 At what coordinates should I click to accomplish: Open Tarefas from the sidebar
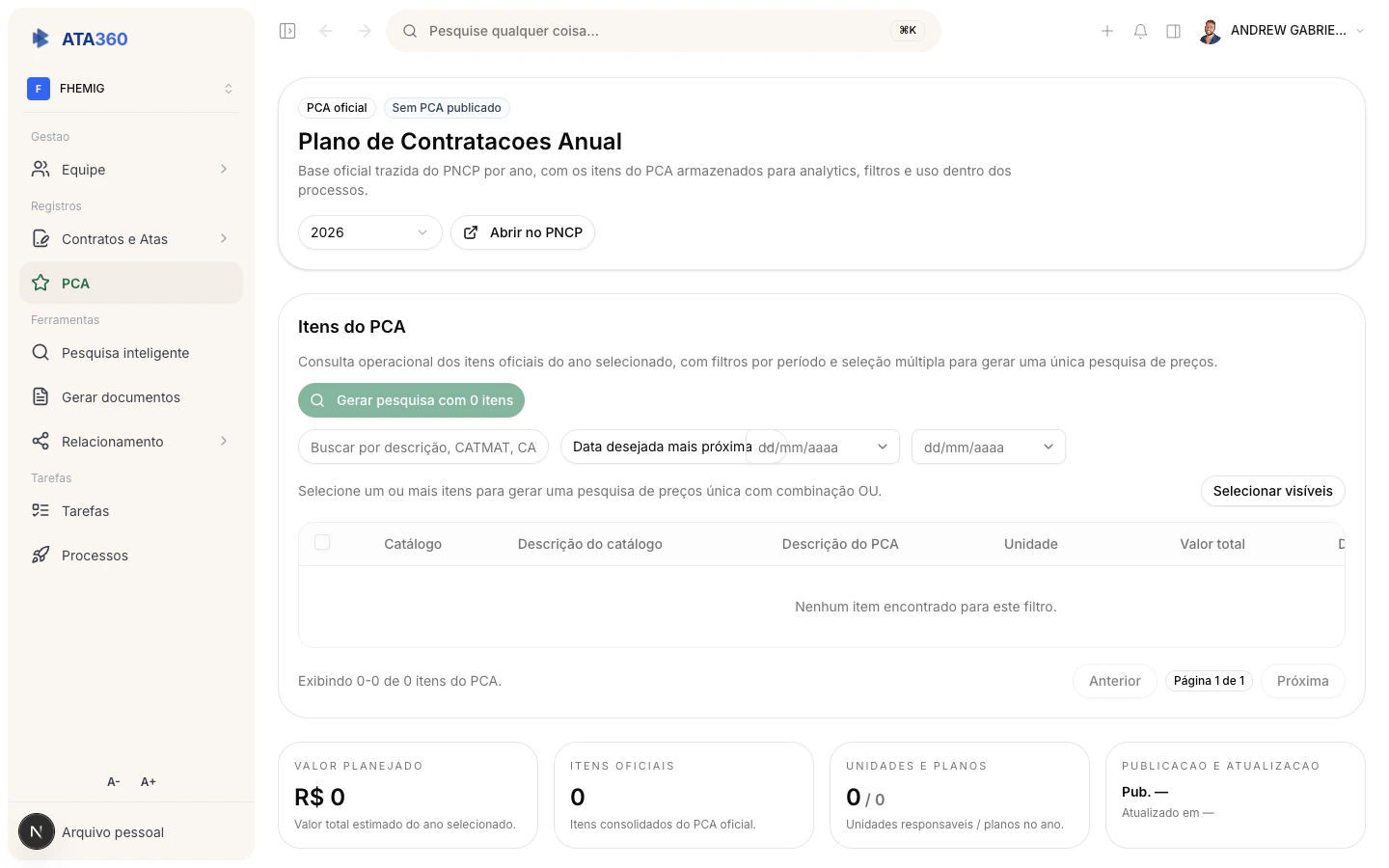(85, 510)
